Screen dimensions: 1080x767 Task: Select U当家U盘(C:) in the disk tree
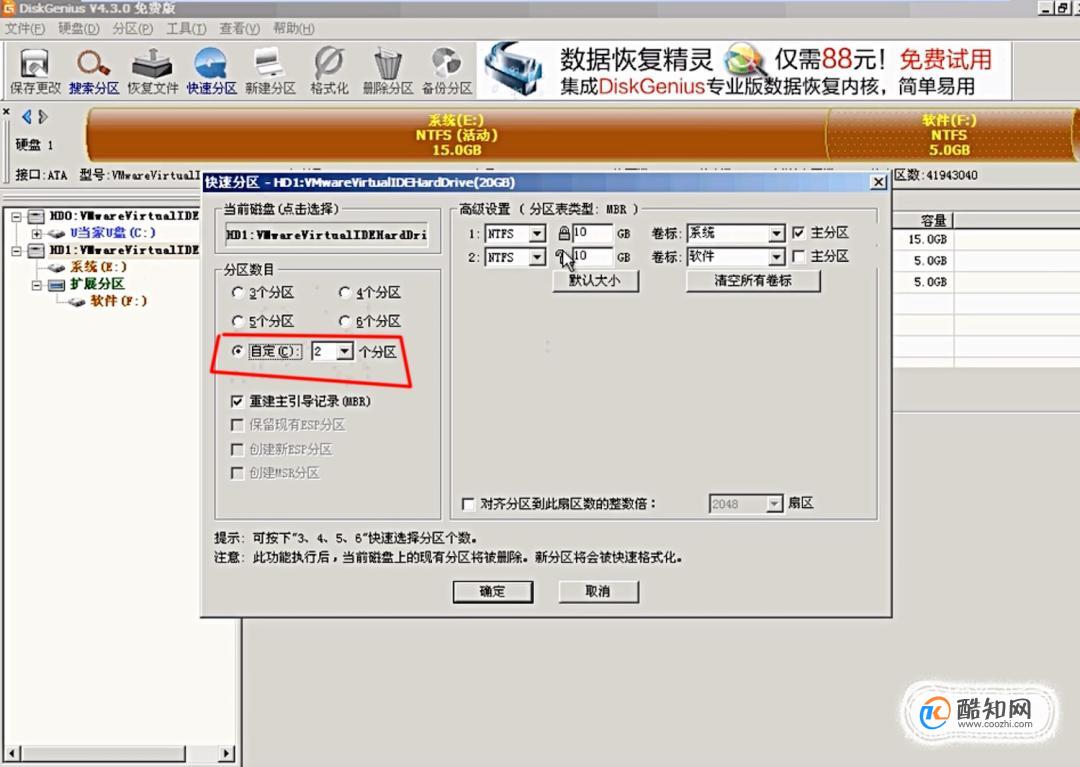click(x=112, y=233)
